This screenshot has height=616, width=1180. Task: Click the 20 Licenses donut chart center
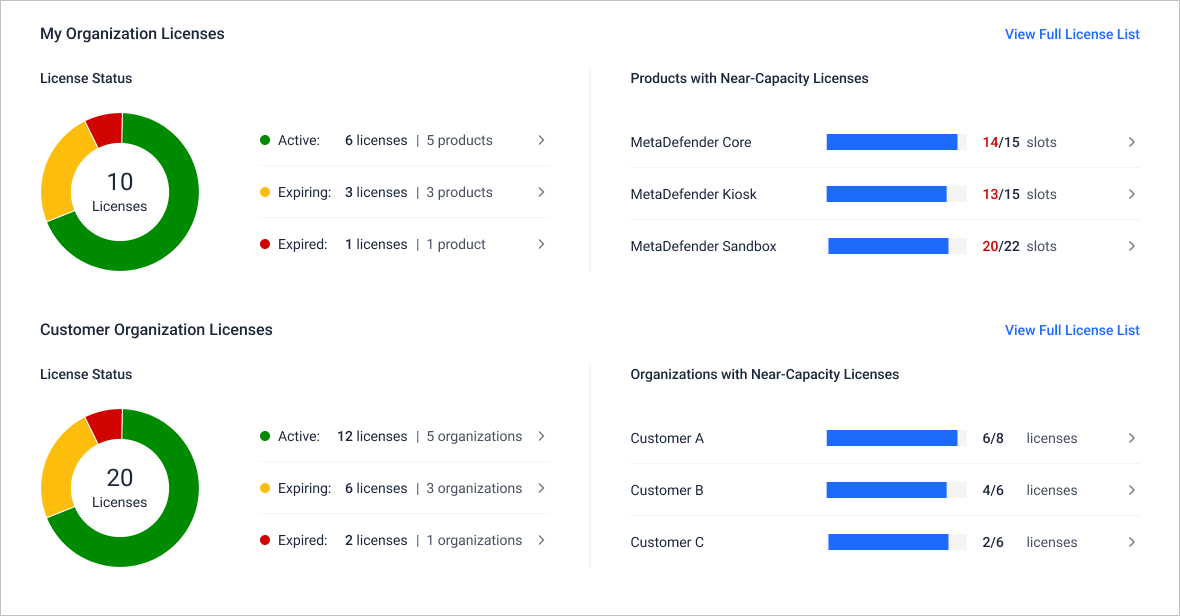[120, 488]
